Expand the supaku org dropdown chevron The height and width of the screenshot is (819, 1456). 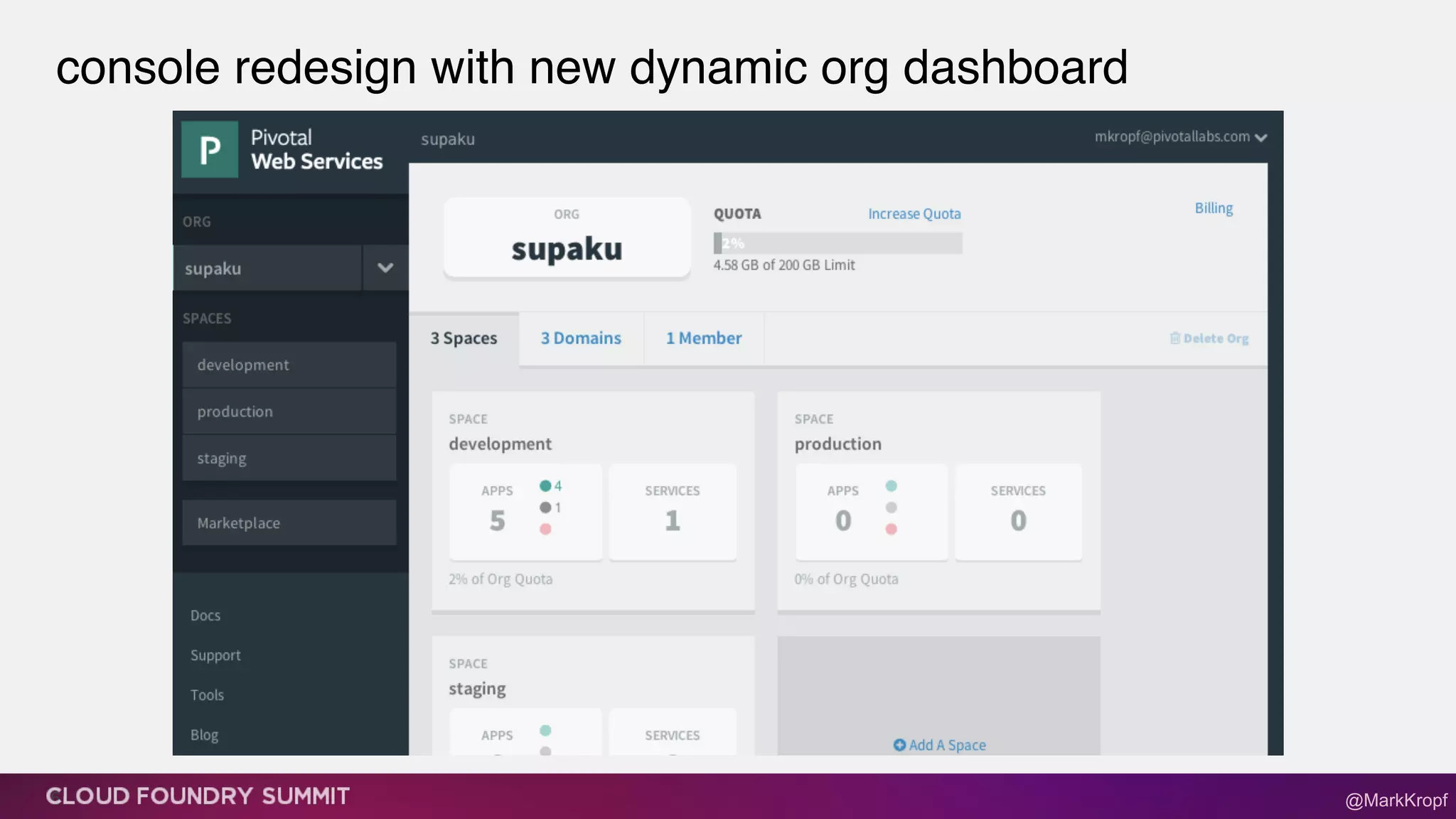[x=385, y=268]
